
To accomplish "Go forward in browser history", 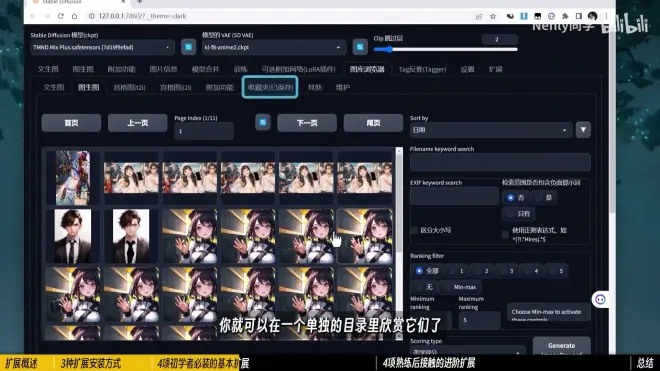I will [47, 16].
